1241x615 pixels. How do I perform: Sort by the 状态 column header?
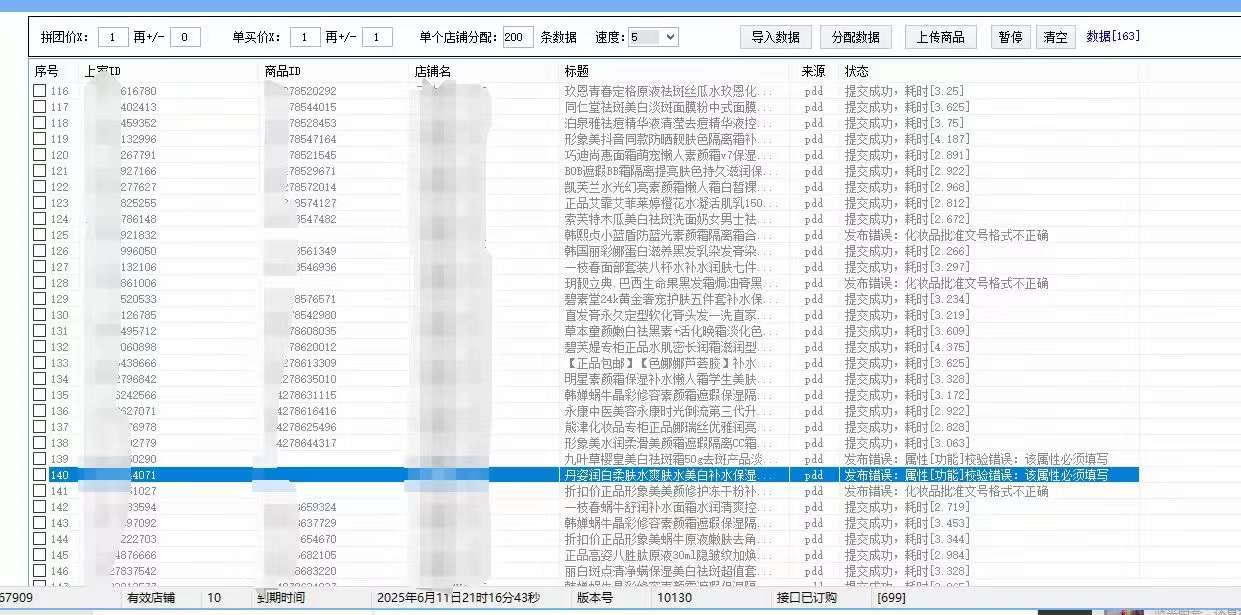pyautogui.click(x=857, y=71)
